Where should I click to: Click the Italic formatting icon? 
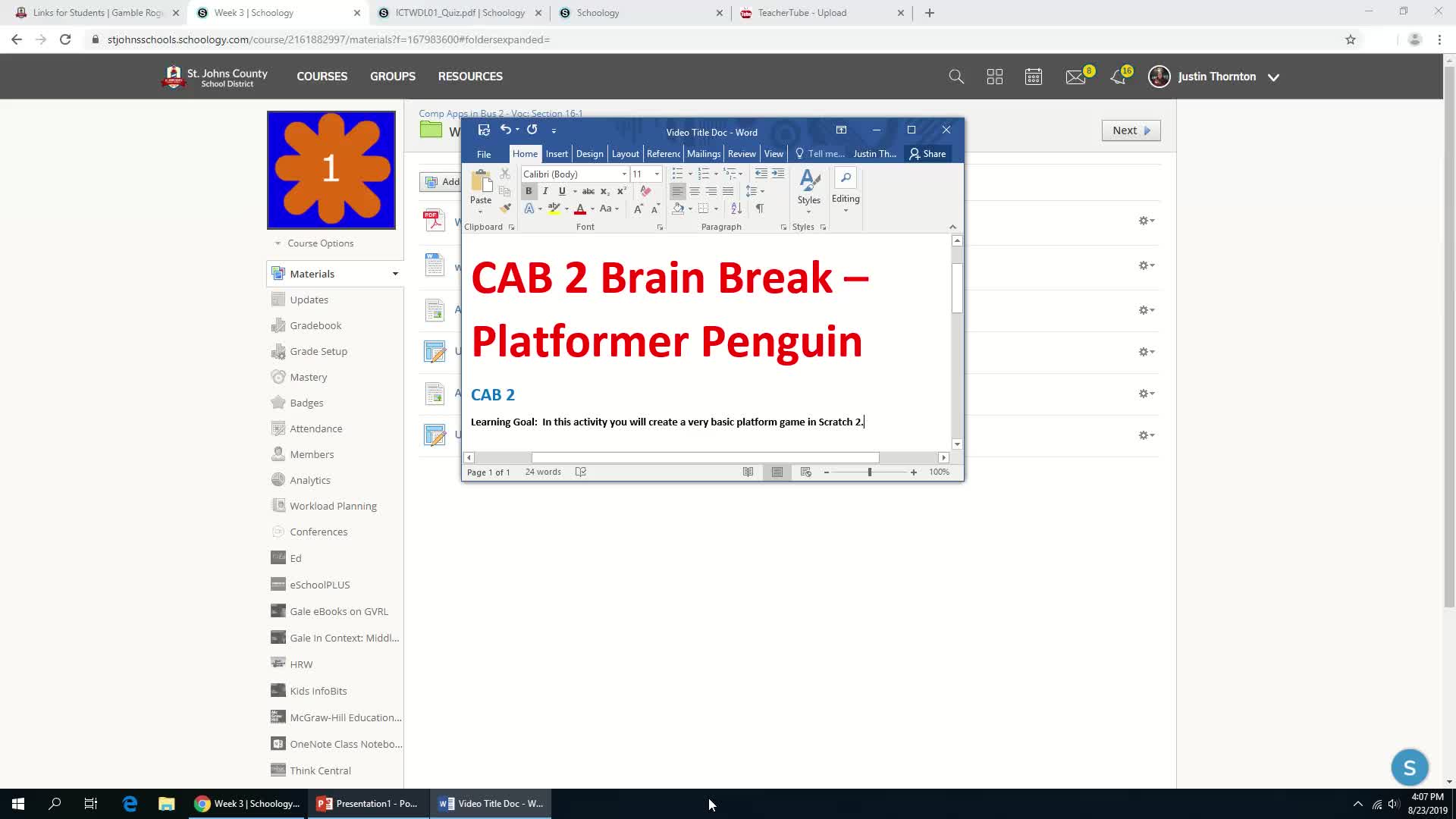(x=545, y=191)
